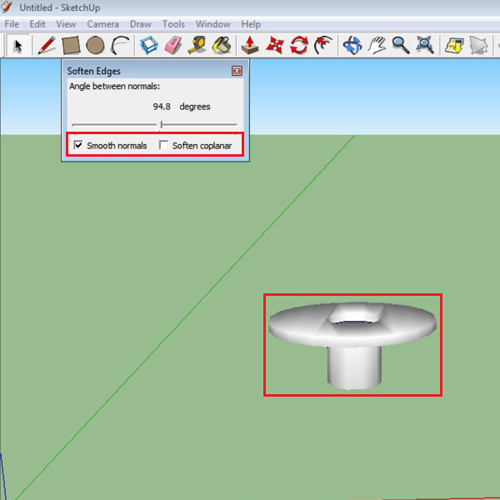Choose the Zoom magnifier tool

[401, 45]
